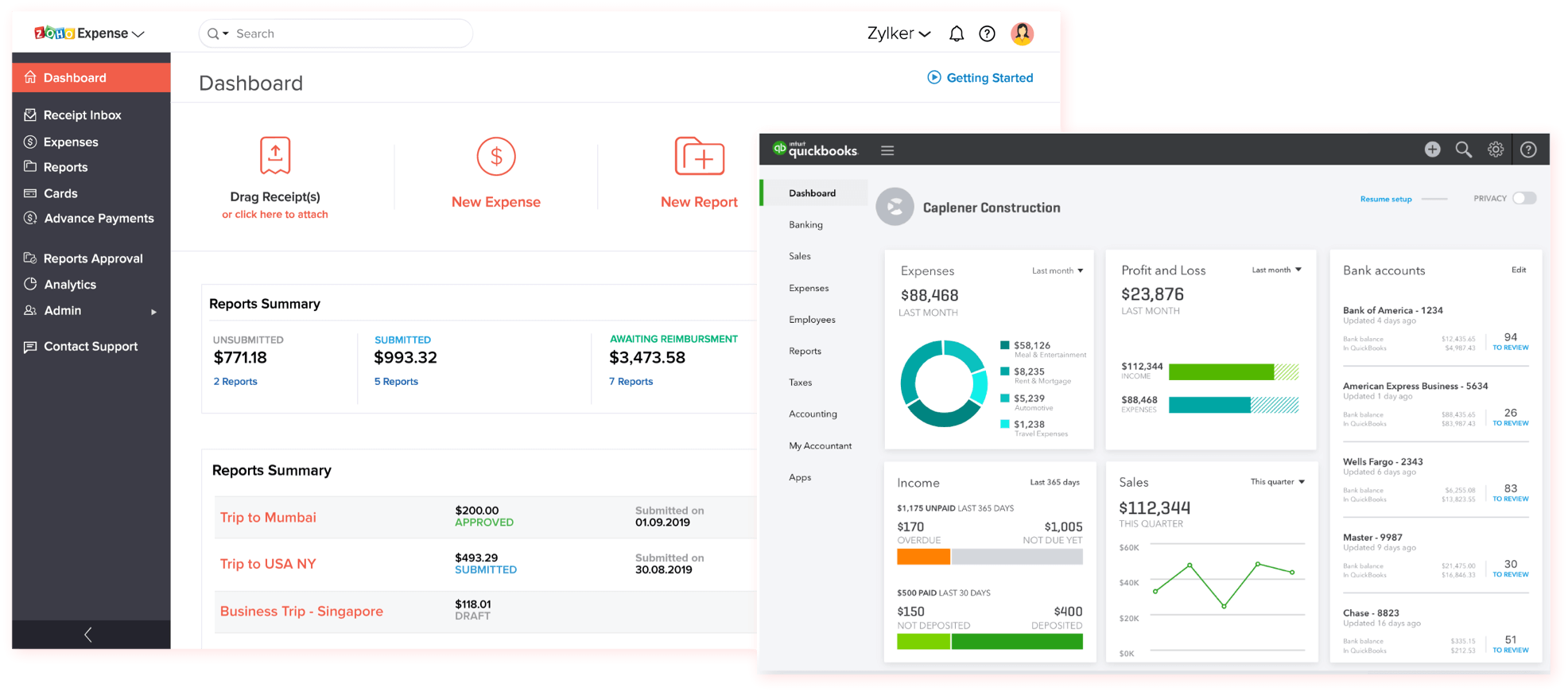This screenshot has height=692, width=1568.
Task: Select Sales in QuickBooks sidebar
Action: point(800,256)
